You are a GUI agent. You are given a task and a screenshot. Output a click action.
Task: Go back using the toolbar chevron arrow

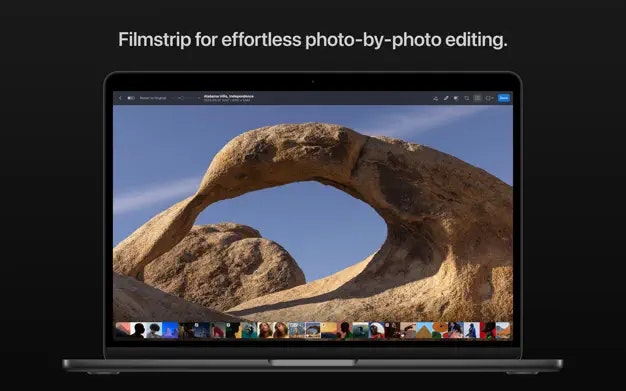tap(120, 98)
